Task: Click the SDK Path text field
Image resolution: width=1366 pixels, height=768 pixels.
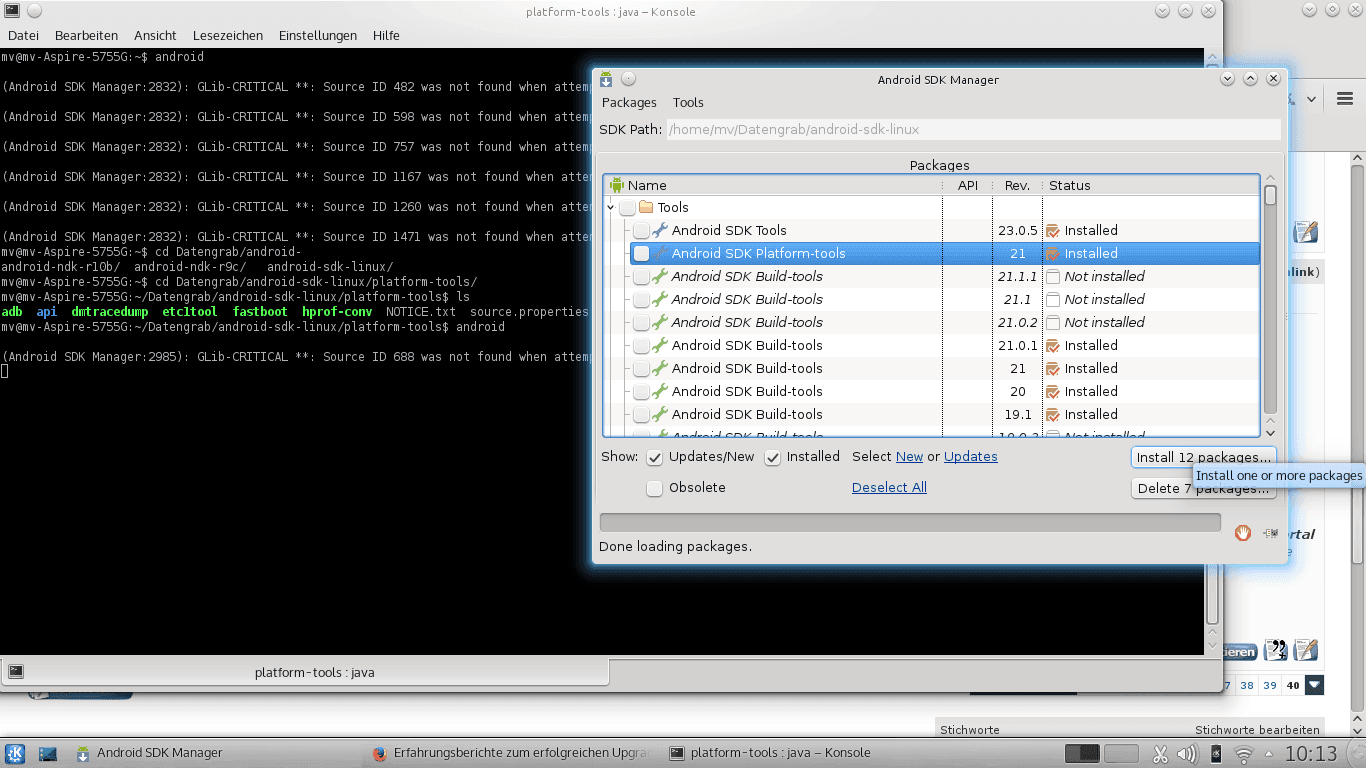Action: 973,129
